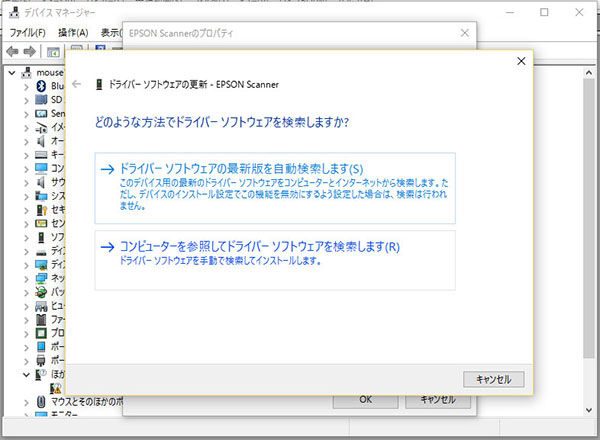Click the port connector icon on the lower ポー row
The image size is (600, 440).
pos(41,360)
